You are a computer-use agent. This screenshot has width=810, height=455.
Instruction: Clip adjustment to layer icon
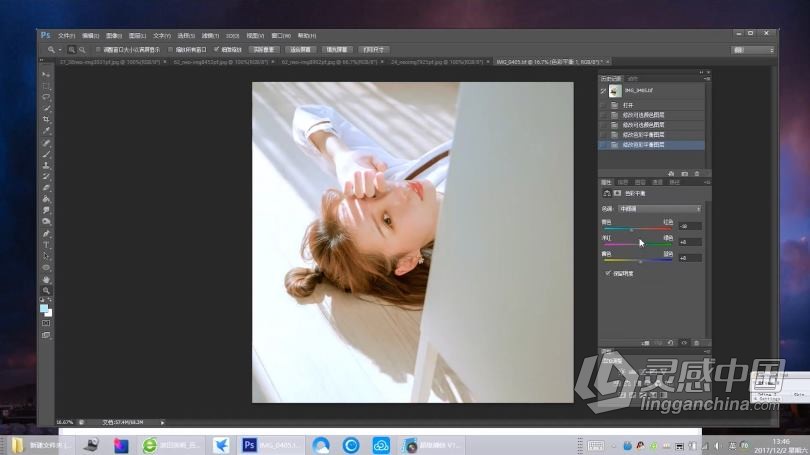click(x=645, y=343)
